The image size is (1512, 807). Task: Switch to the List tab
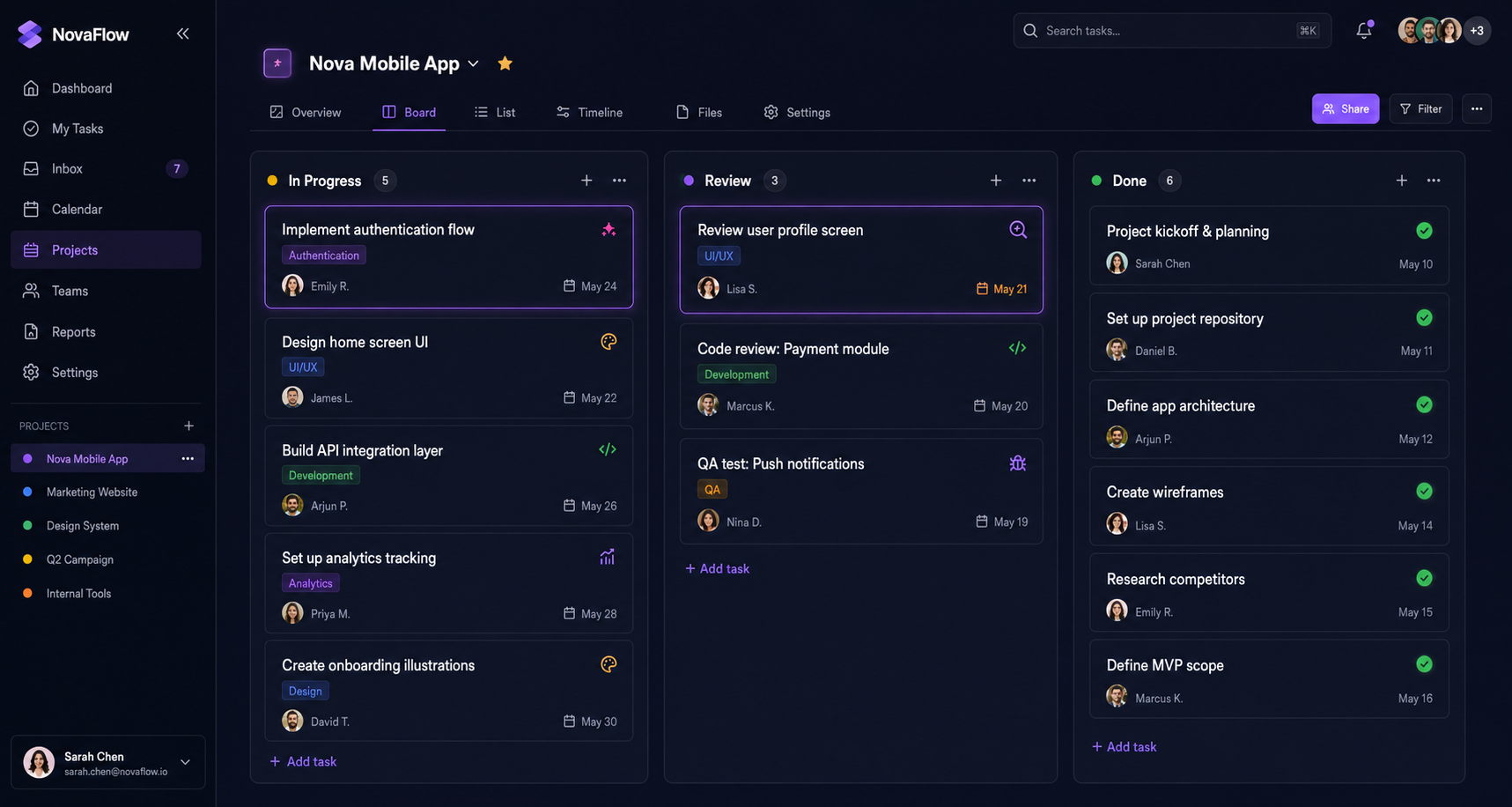pos(495,112)
